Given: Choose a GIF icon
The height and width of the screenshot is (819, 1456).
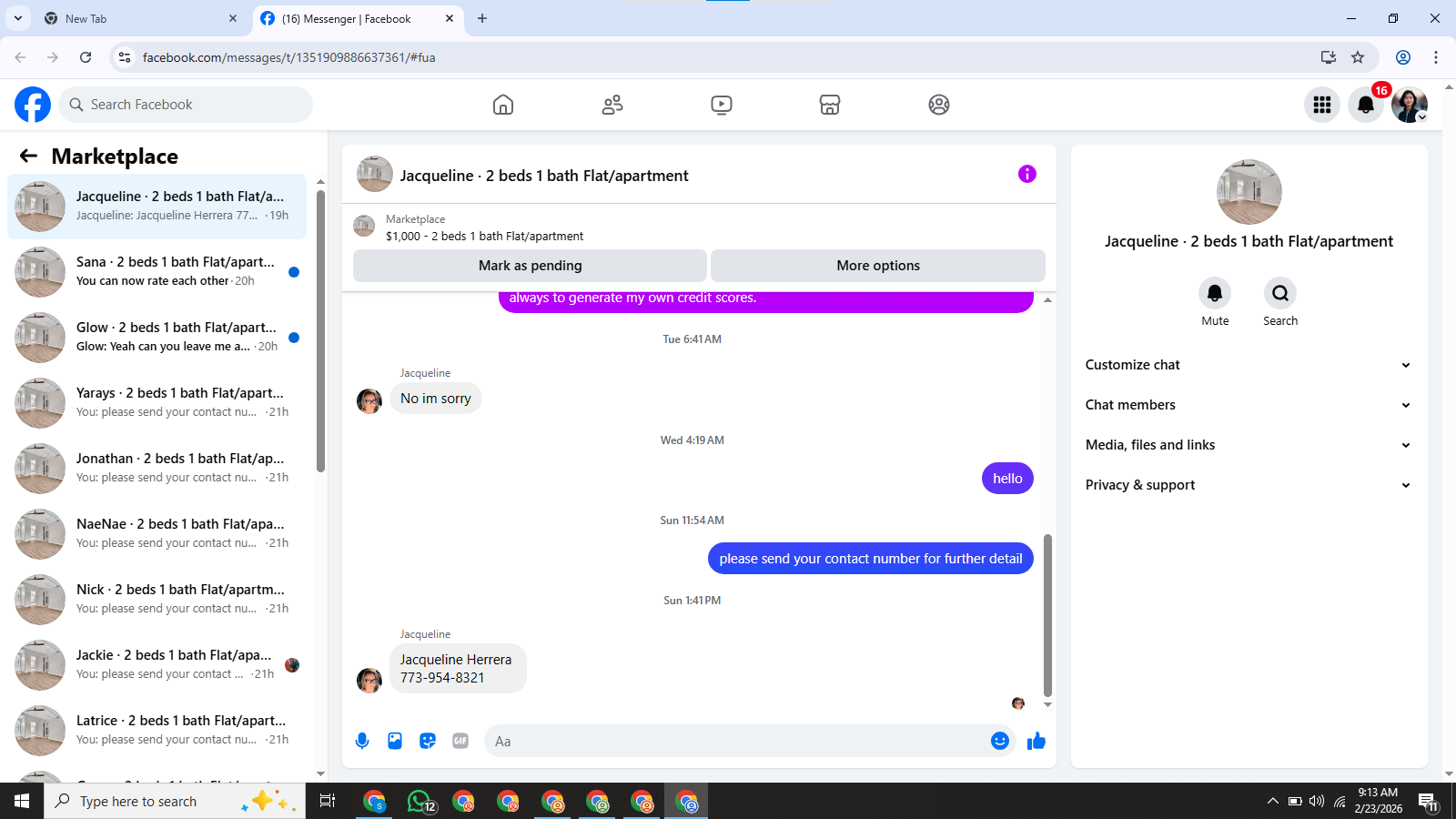Looking at the screenshot, I should (x=460, y=741).
